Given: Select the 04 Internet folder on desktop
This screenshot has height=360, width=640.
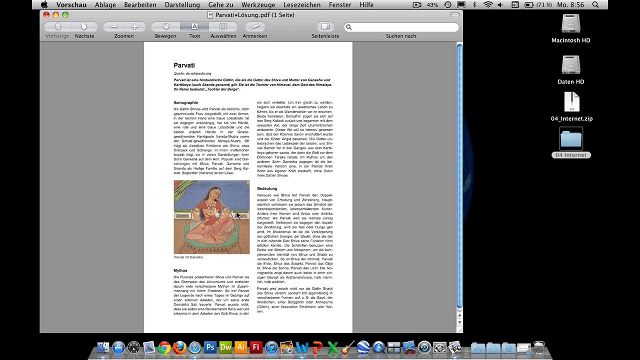Looking at the screenshot, I should [571, 142].
